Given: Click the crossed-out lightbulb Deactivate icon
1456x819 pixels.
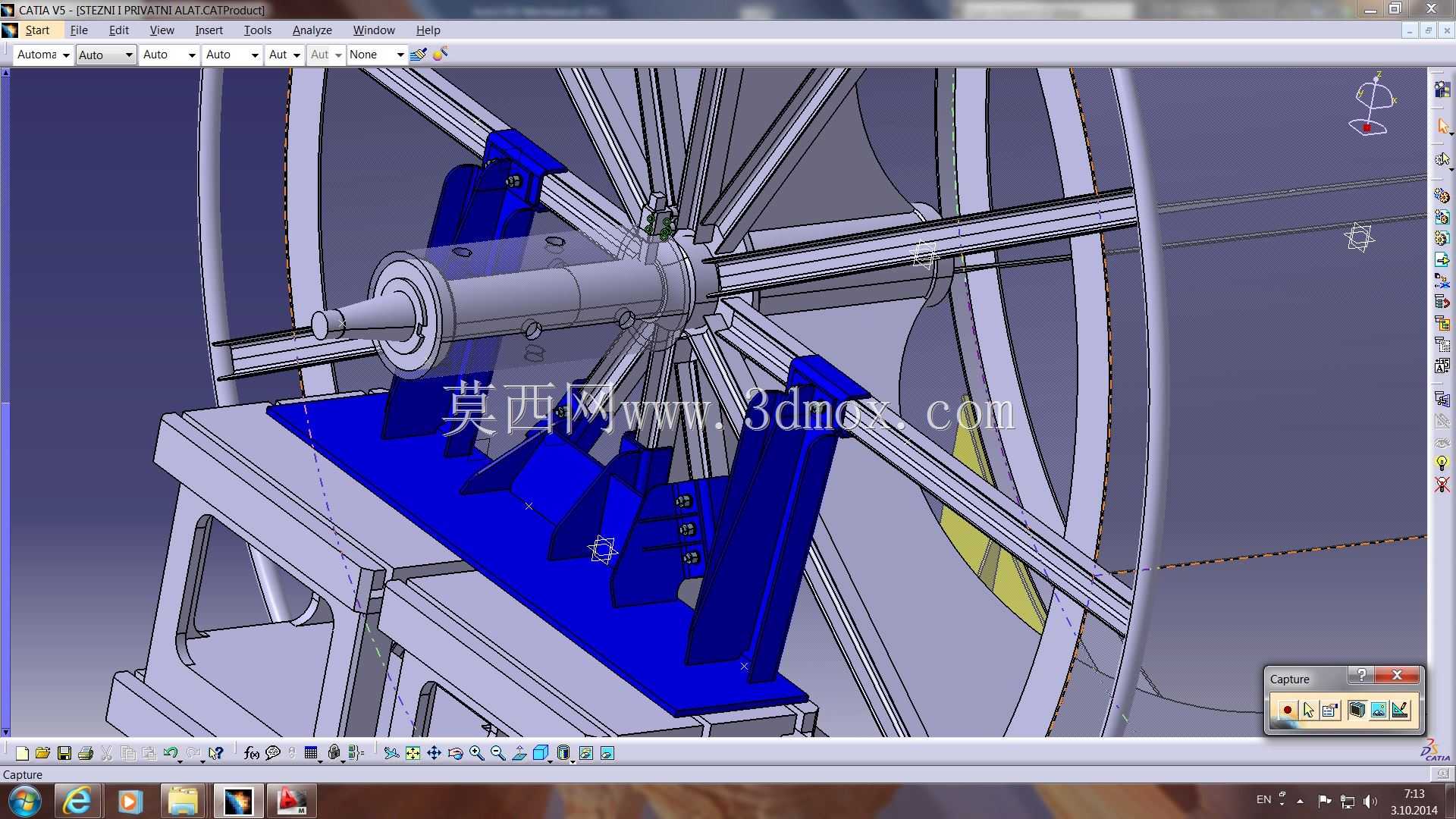Looking at the screenshot, I should pos(1442,484).
